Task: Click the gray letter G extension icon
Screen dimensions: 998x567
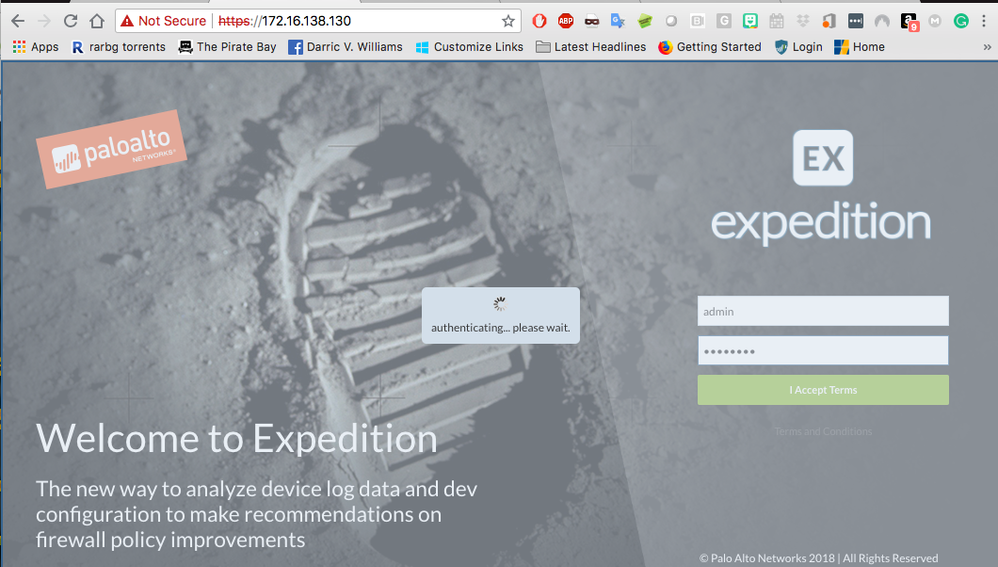Action: [724, 21]
